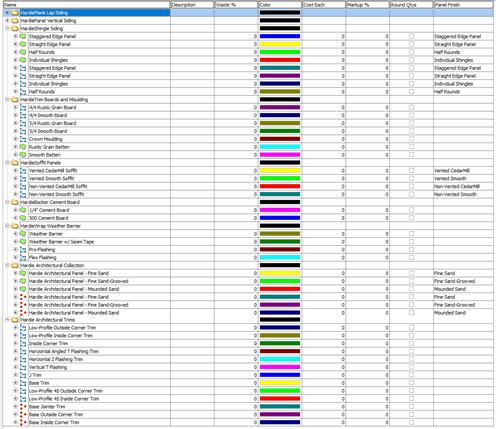Click the HardiePanel Vertical Siding folder icon

click(x=15, y=21)
